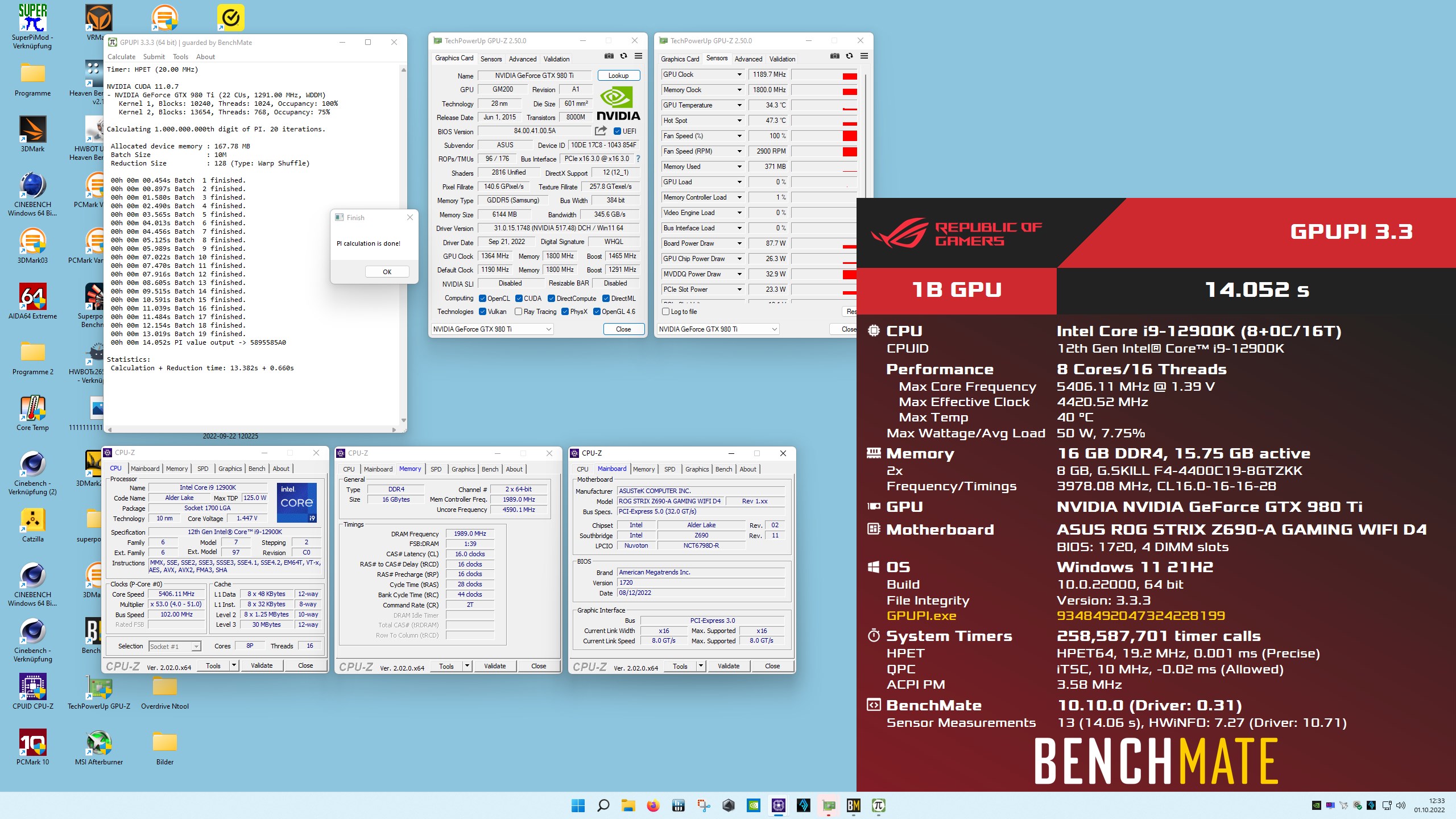Expand Fan Speed (RPM) sensor dropdown

[739, 151]
